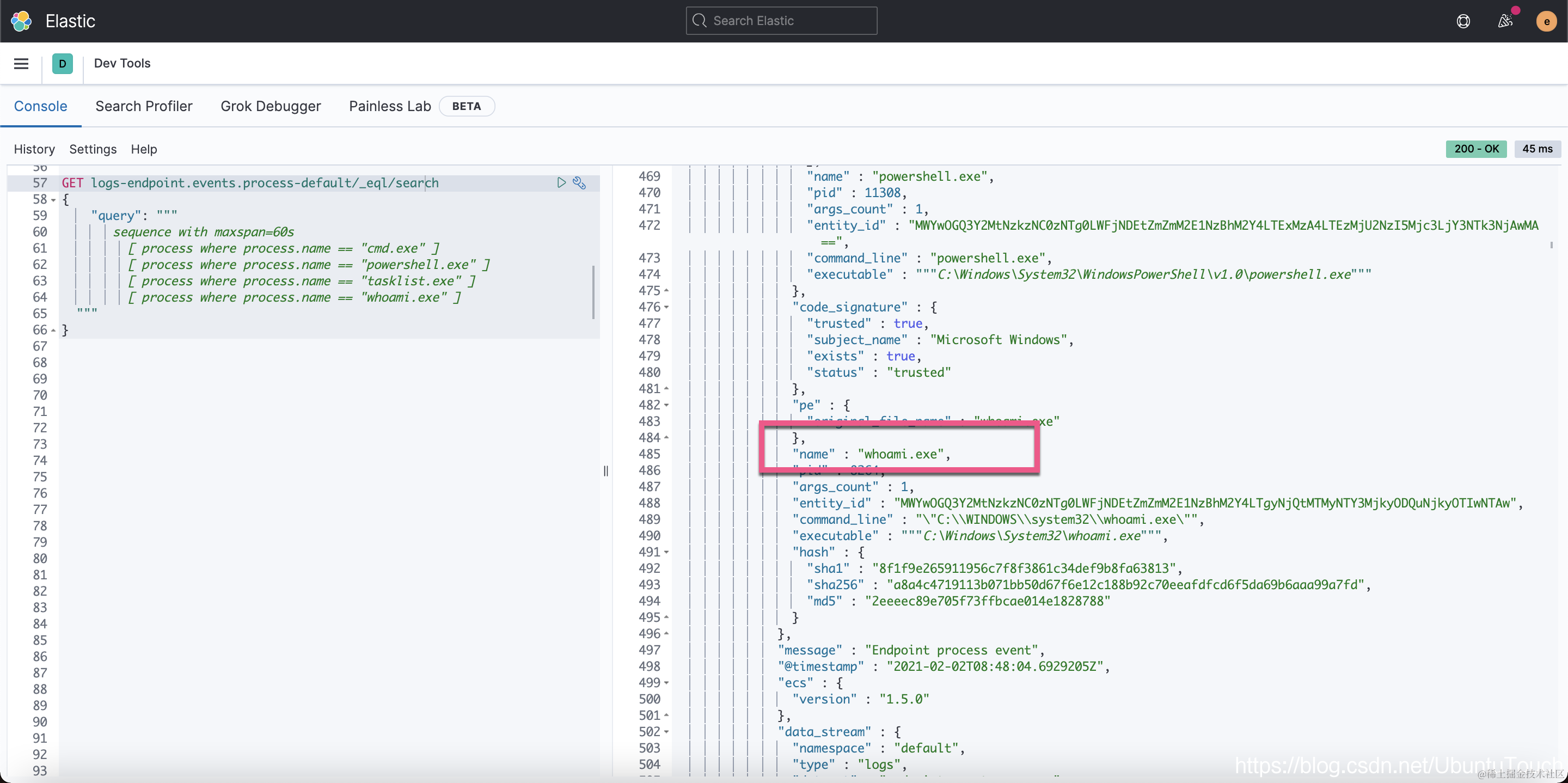Open the user avatar menu
Image resolution: width=1568 pixels, height=783 pixels.
click(1546, 21)
